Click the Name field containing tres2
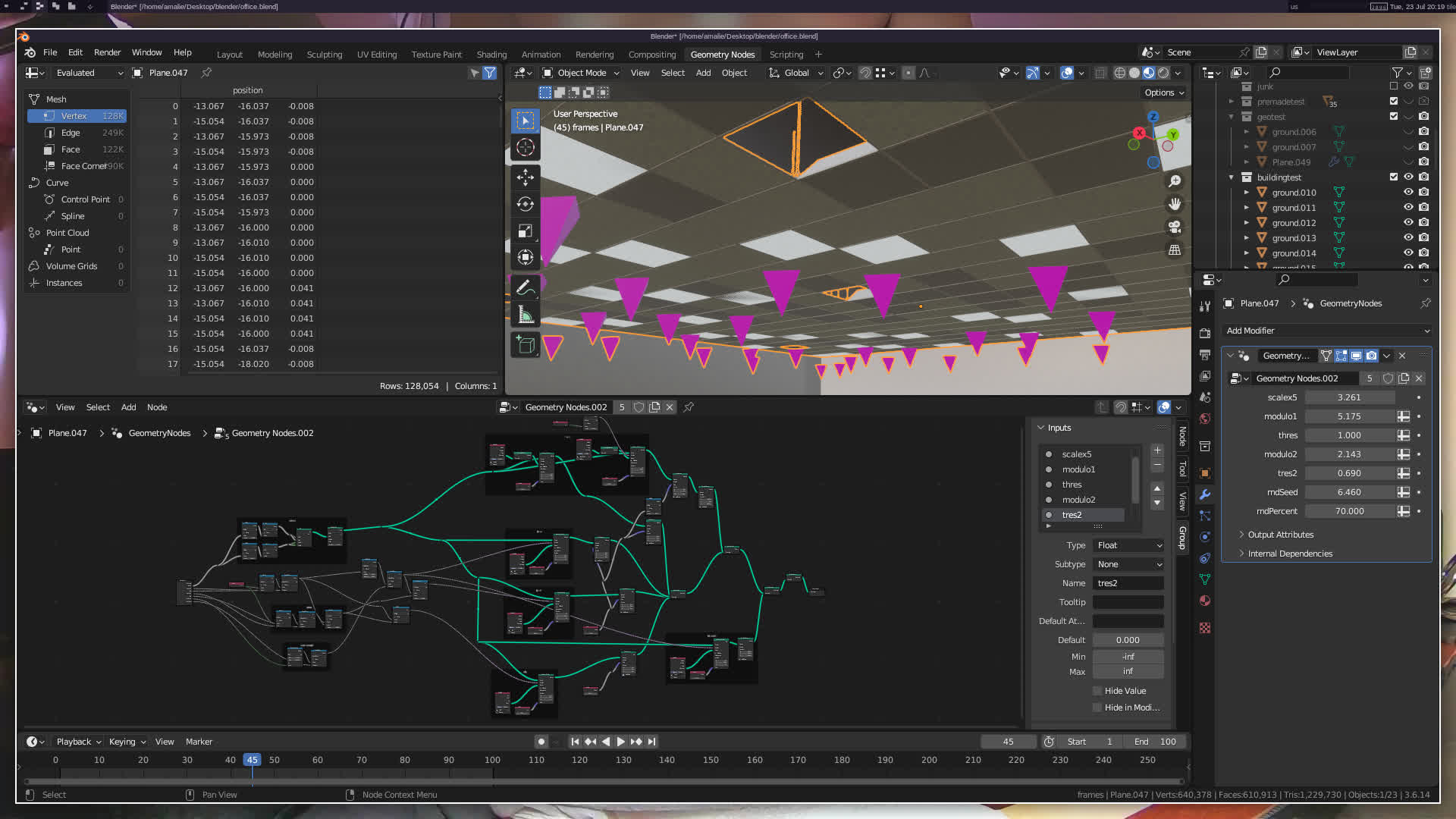This screenshot has height=819, width=1456. pos(1128,583)
